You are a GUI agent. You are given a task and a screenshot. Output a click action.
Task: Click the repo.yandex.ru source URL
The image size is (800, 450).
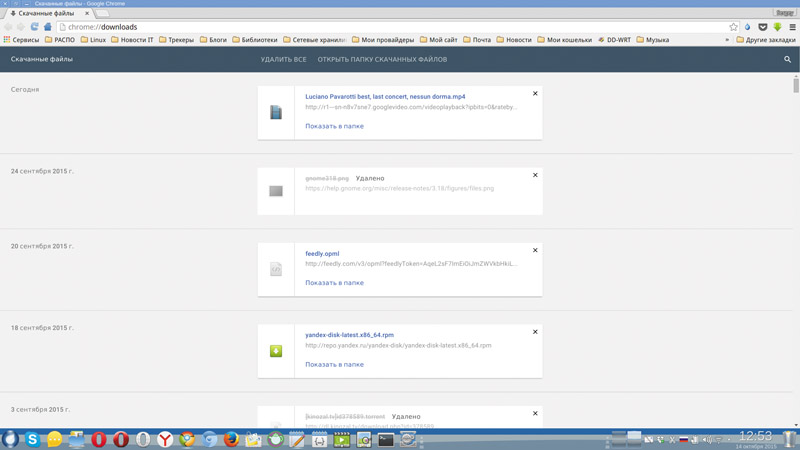point(398,345)
